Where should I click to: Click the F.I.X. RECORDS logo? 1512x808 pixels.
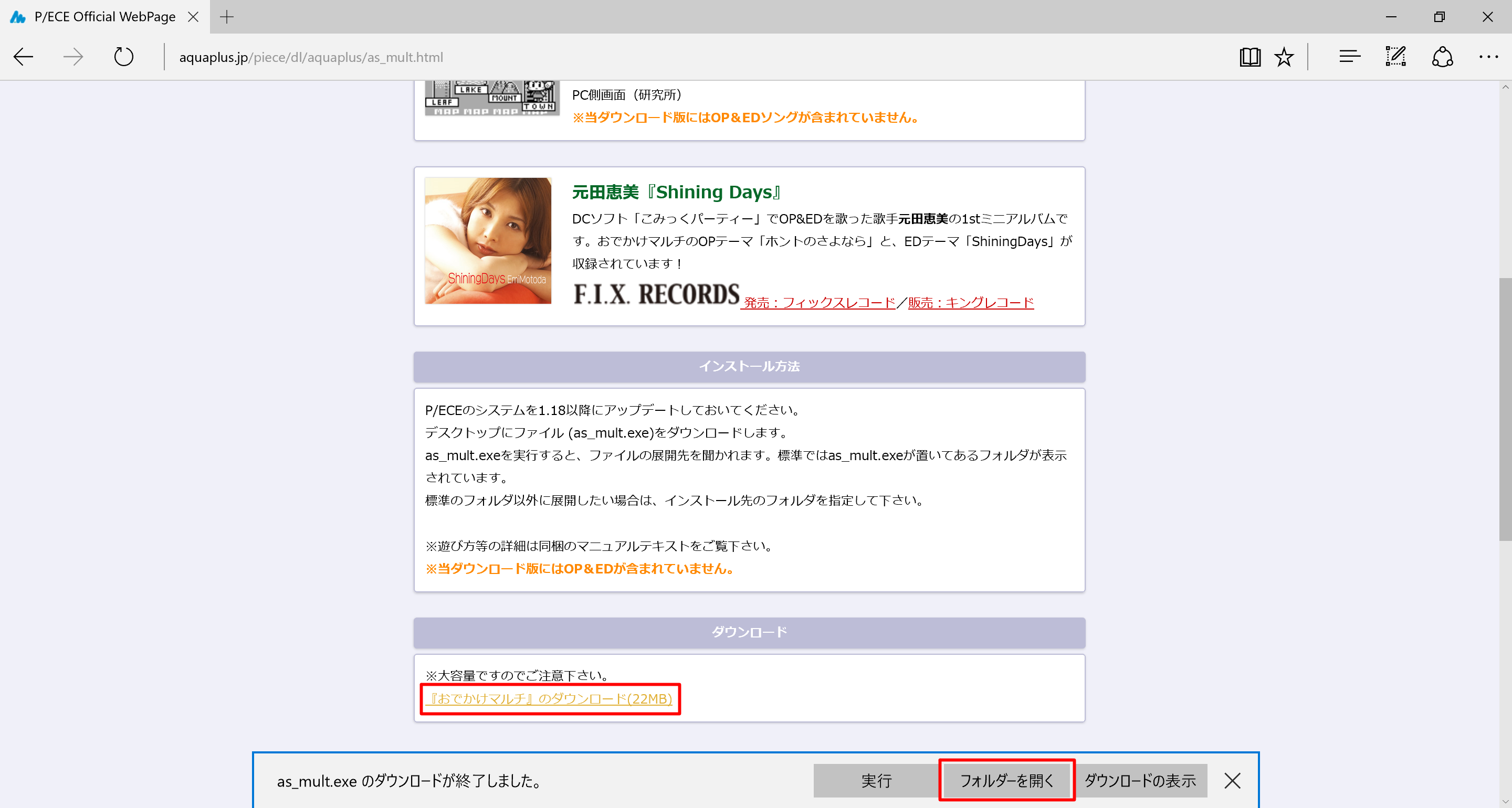pos(656,294)
